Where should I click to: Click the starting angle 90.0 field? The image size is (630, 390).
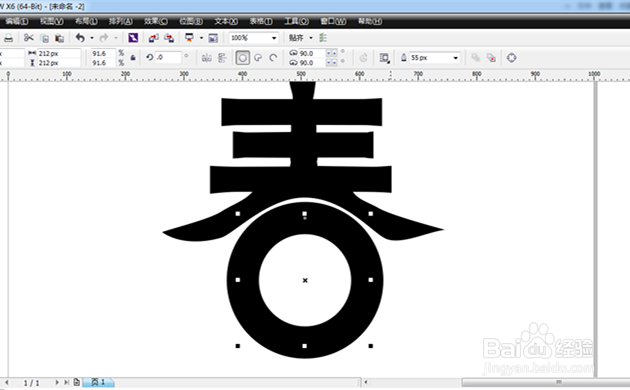pos(312,53)
